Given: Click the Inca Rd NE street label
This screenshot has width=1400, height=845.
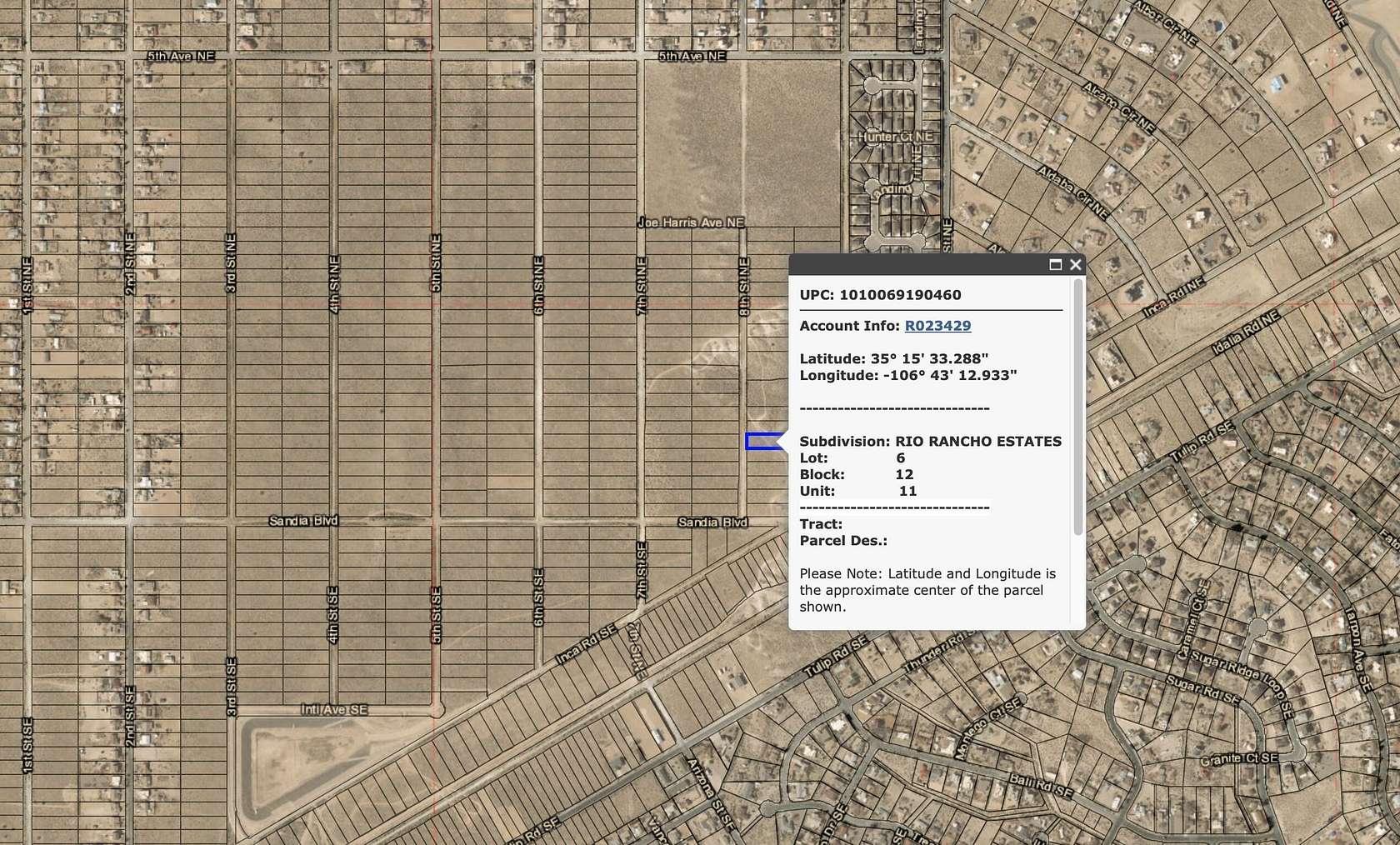Looking at the screenshot, I should point(1173,297).
